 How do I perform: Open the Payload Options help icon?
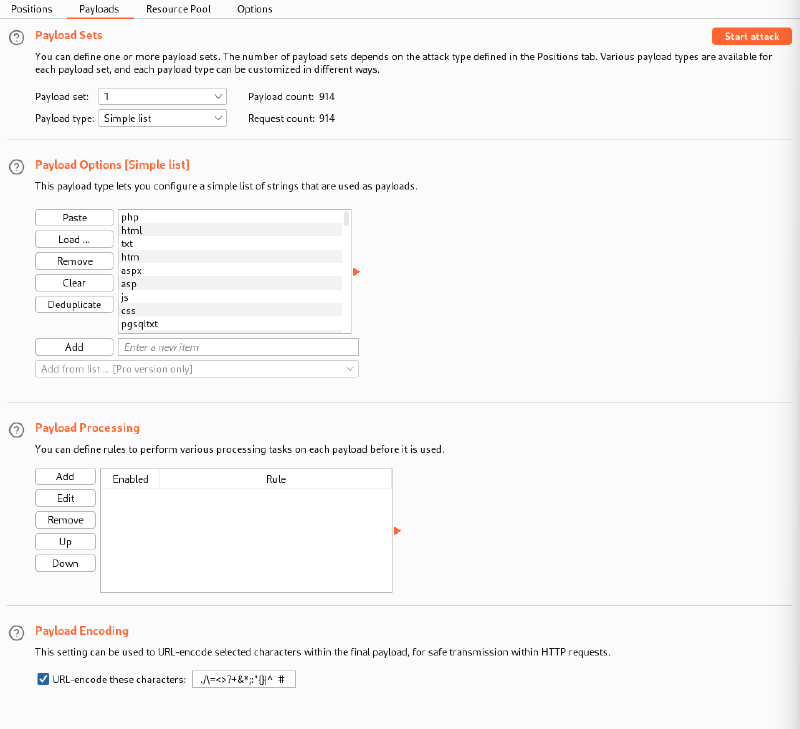[16, 165]
